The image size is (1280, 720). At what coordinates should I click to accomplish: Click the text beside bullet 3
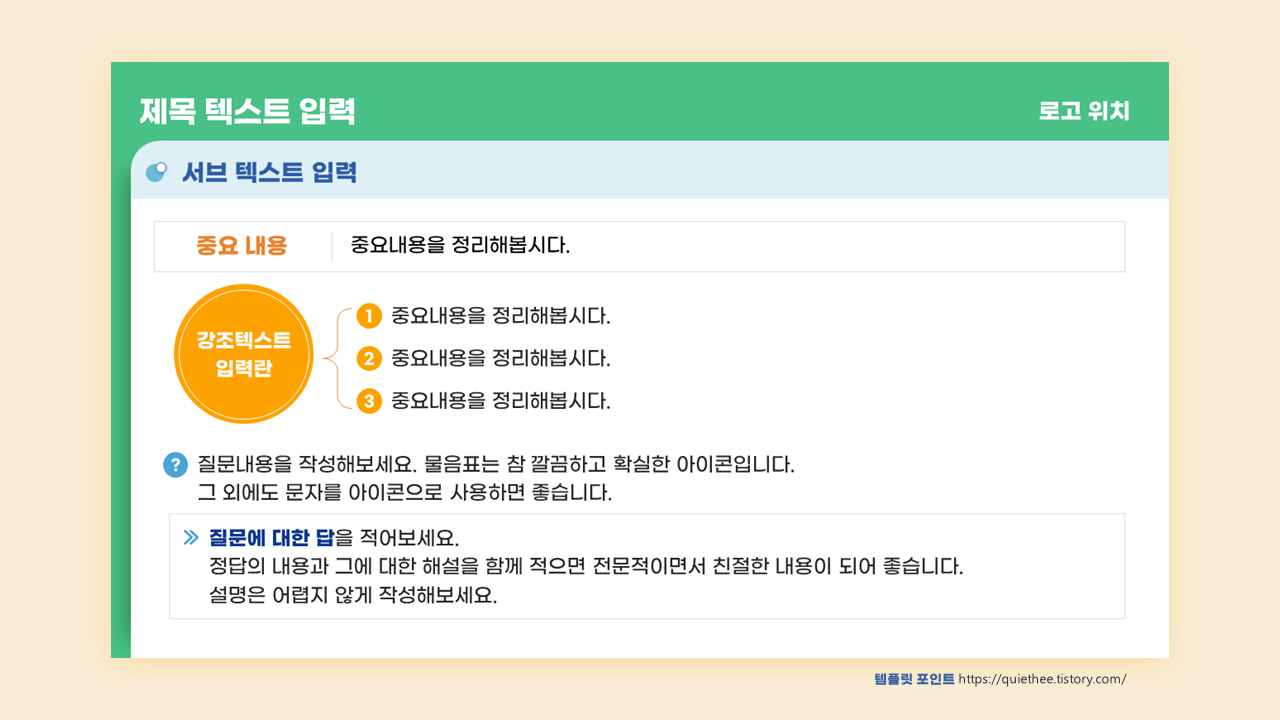coord(500,401)
